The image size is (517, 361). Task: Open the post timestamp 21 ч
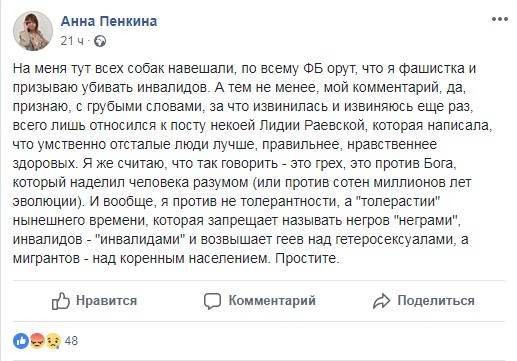71,41
